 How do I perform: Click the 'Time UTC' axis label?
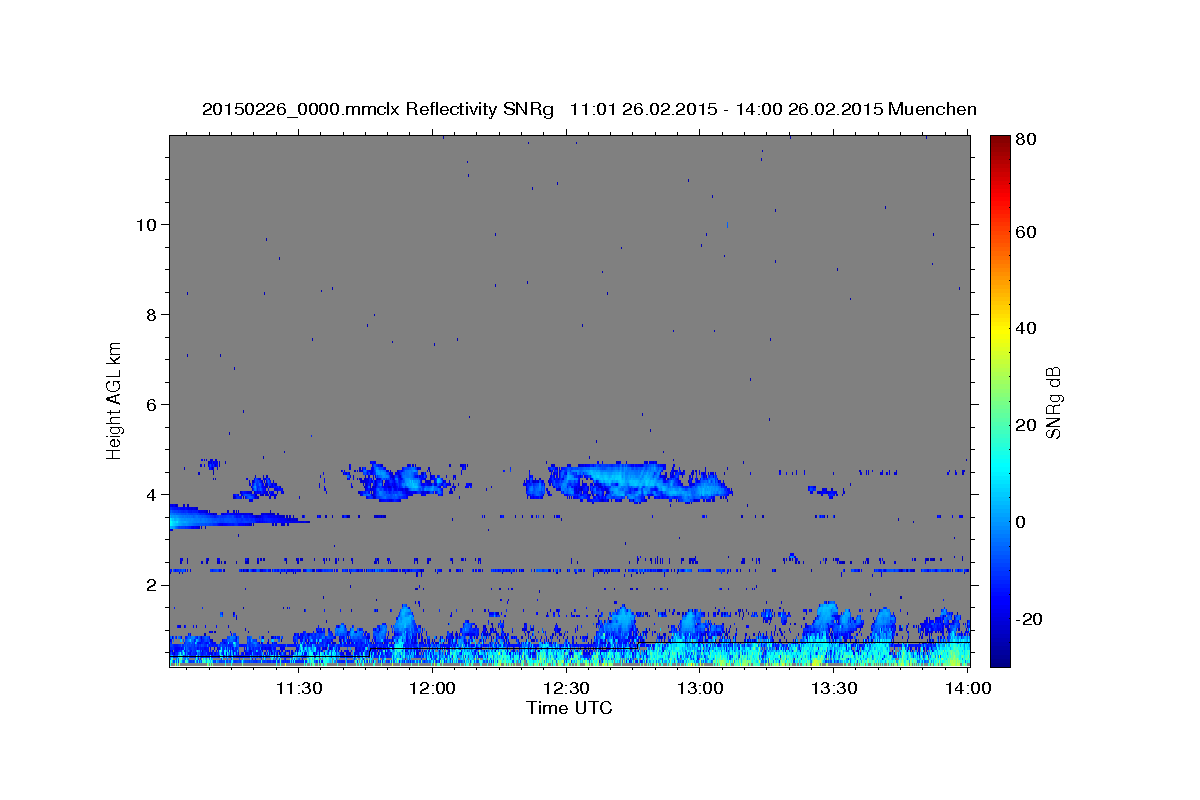[x=569, y=708]
